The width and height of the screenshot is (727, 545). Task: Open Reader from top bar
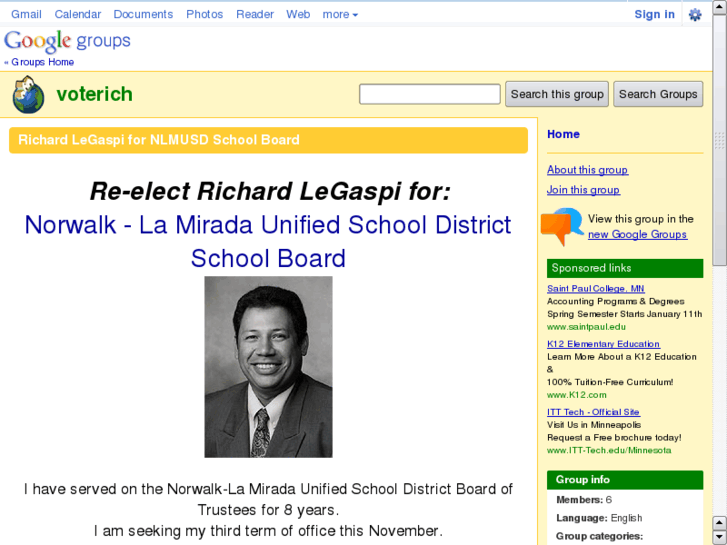[x=255, y=14]
